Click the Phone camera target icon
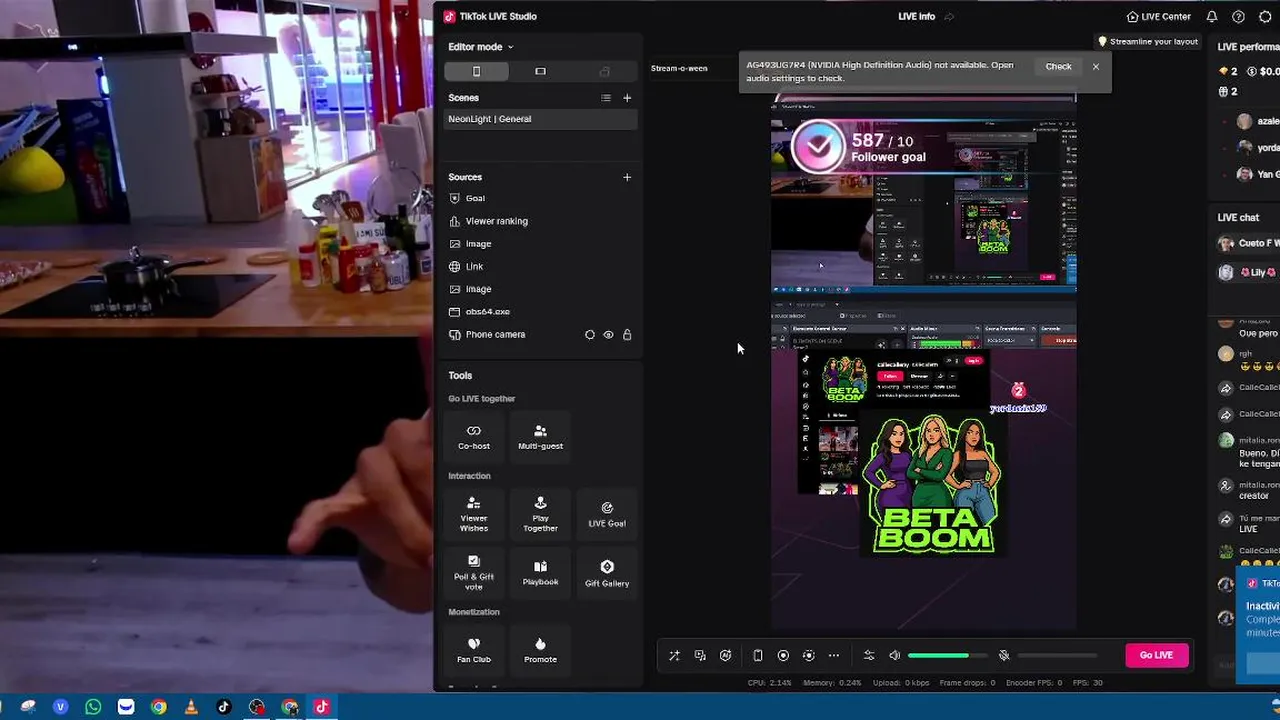 tap(589, 335)
